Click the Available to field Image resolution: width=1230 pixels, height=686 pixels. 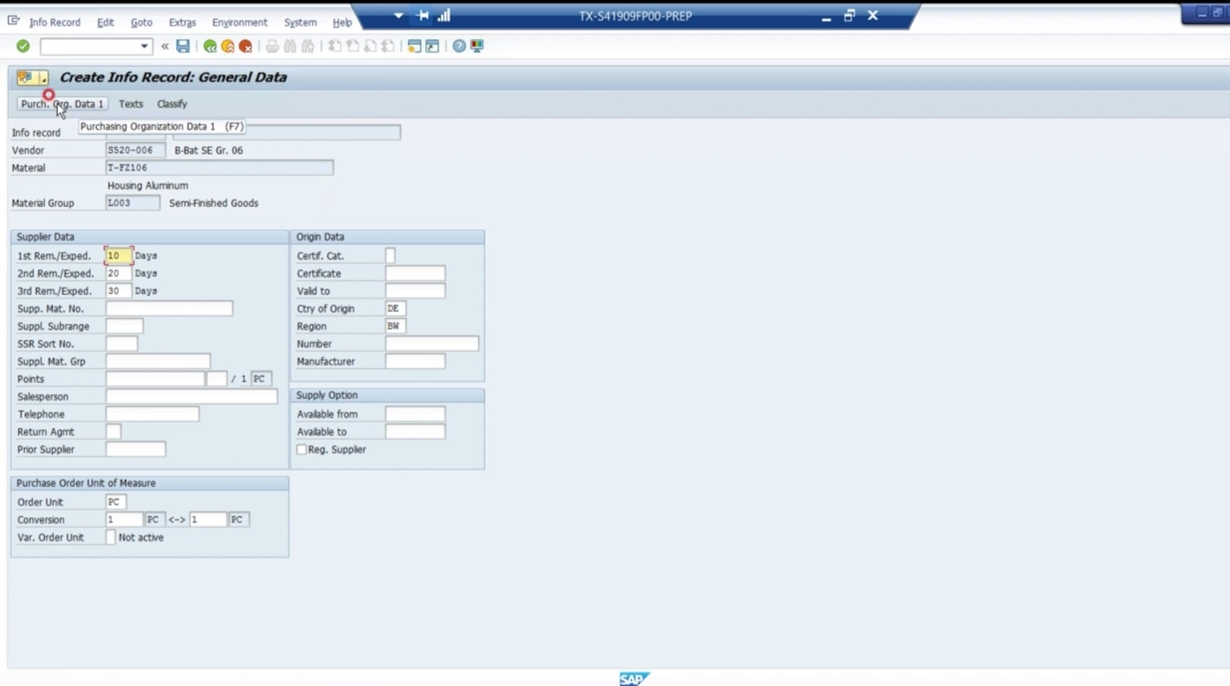415,432
